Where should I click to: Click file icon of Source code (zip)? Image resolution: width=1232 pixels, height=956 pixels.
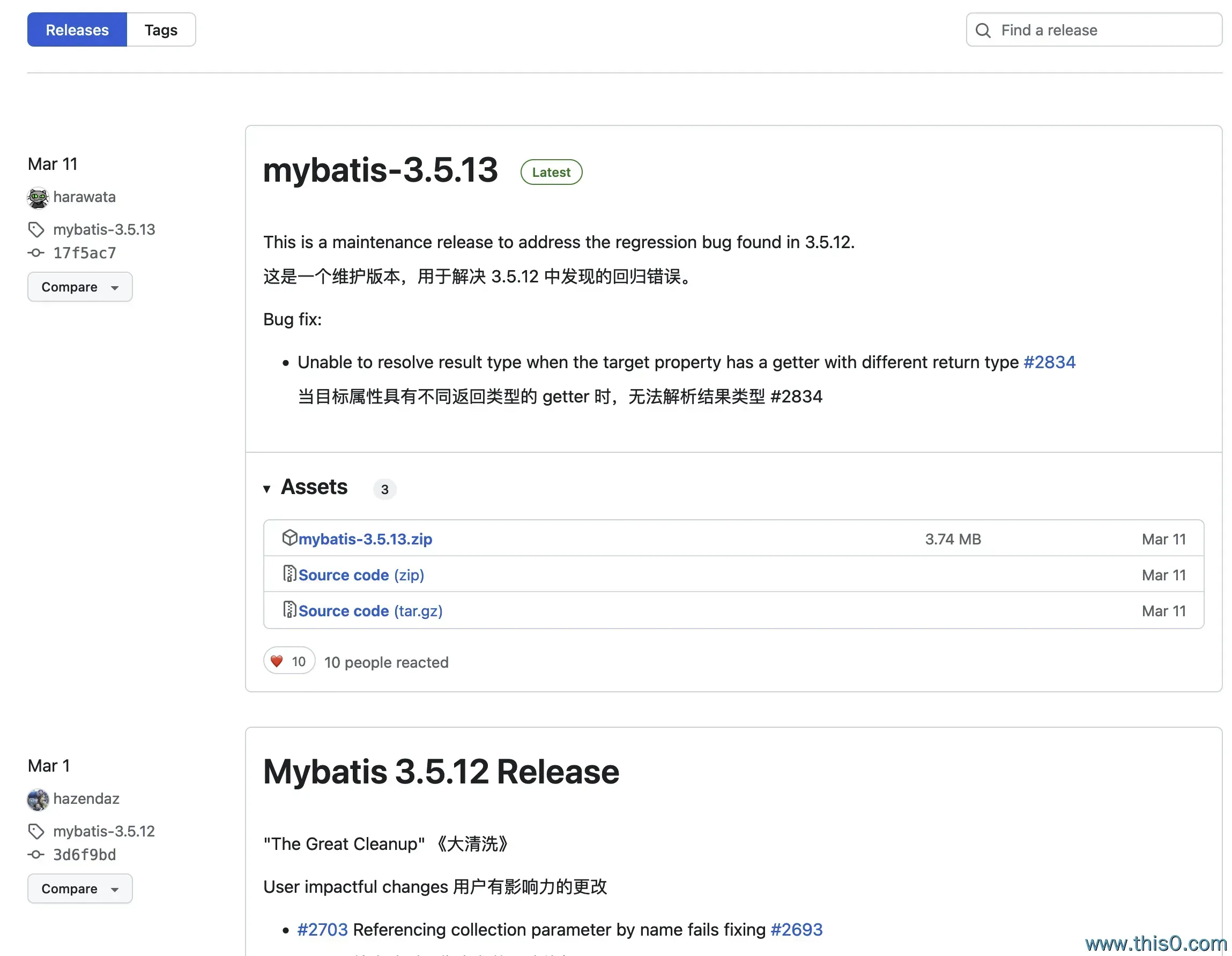290,573
